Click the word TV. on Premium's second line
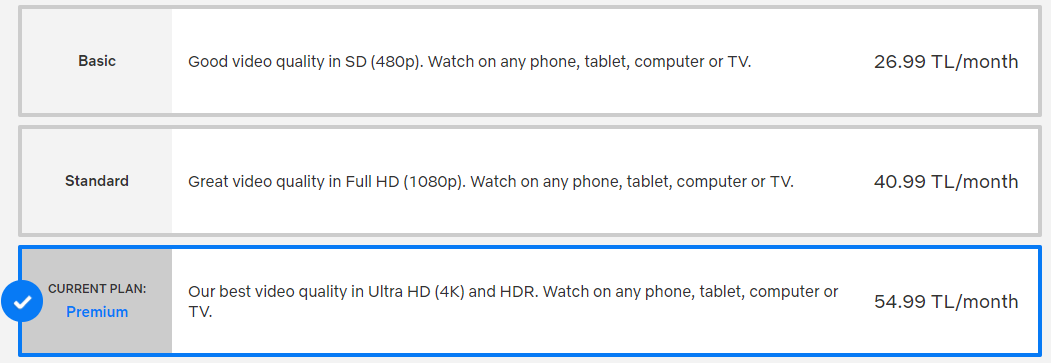1051x363 pixels. [x=200, y=312]
